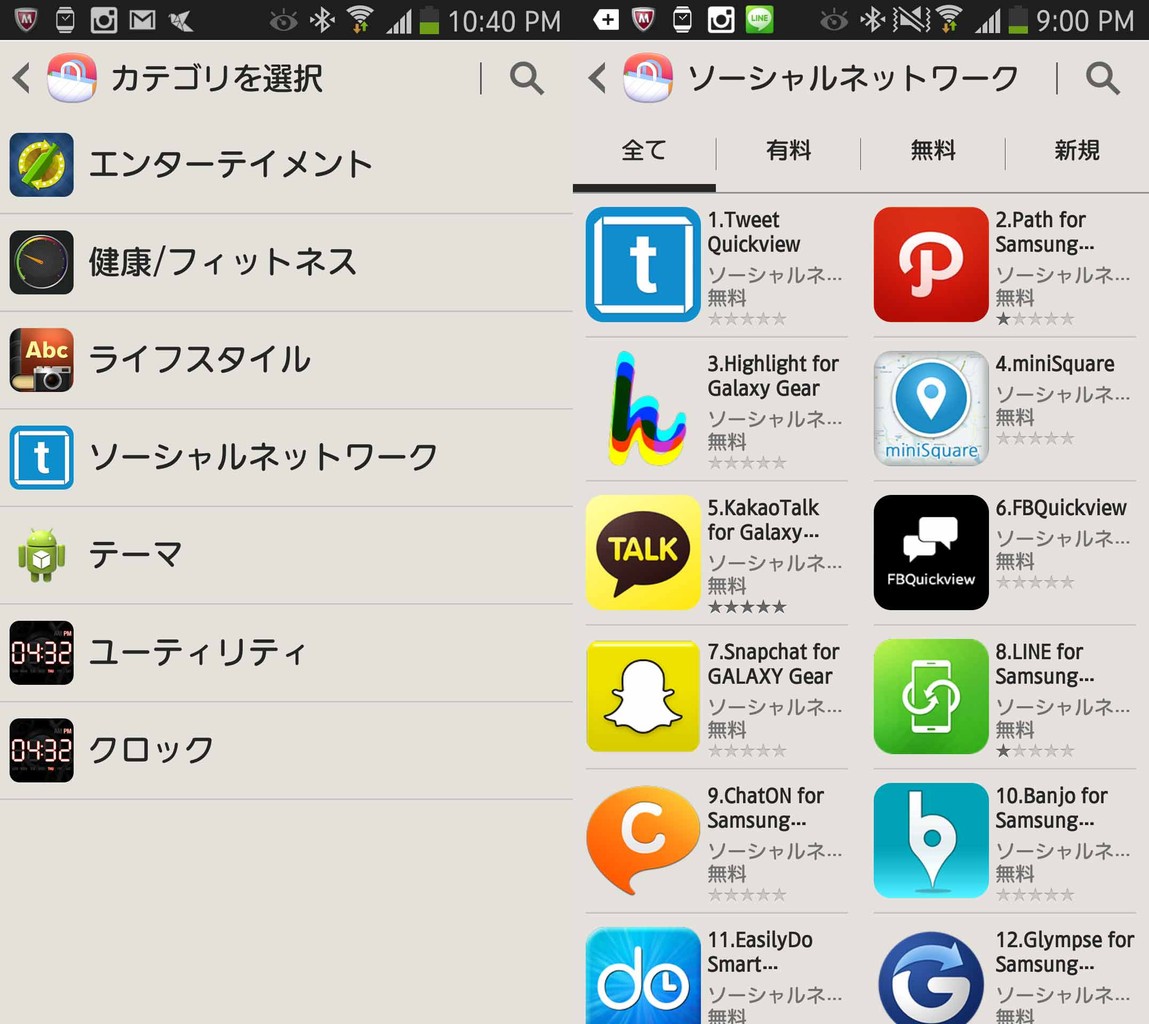Screen dimensions: 1149x1024
Task: Open Lifestyle Abc camera icon
Action: tap(42, 360)
